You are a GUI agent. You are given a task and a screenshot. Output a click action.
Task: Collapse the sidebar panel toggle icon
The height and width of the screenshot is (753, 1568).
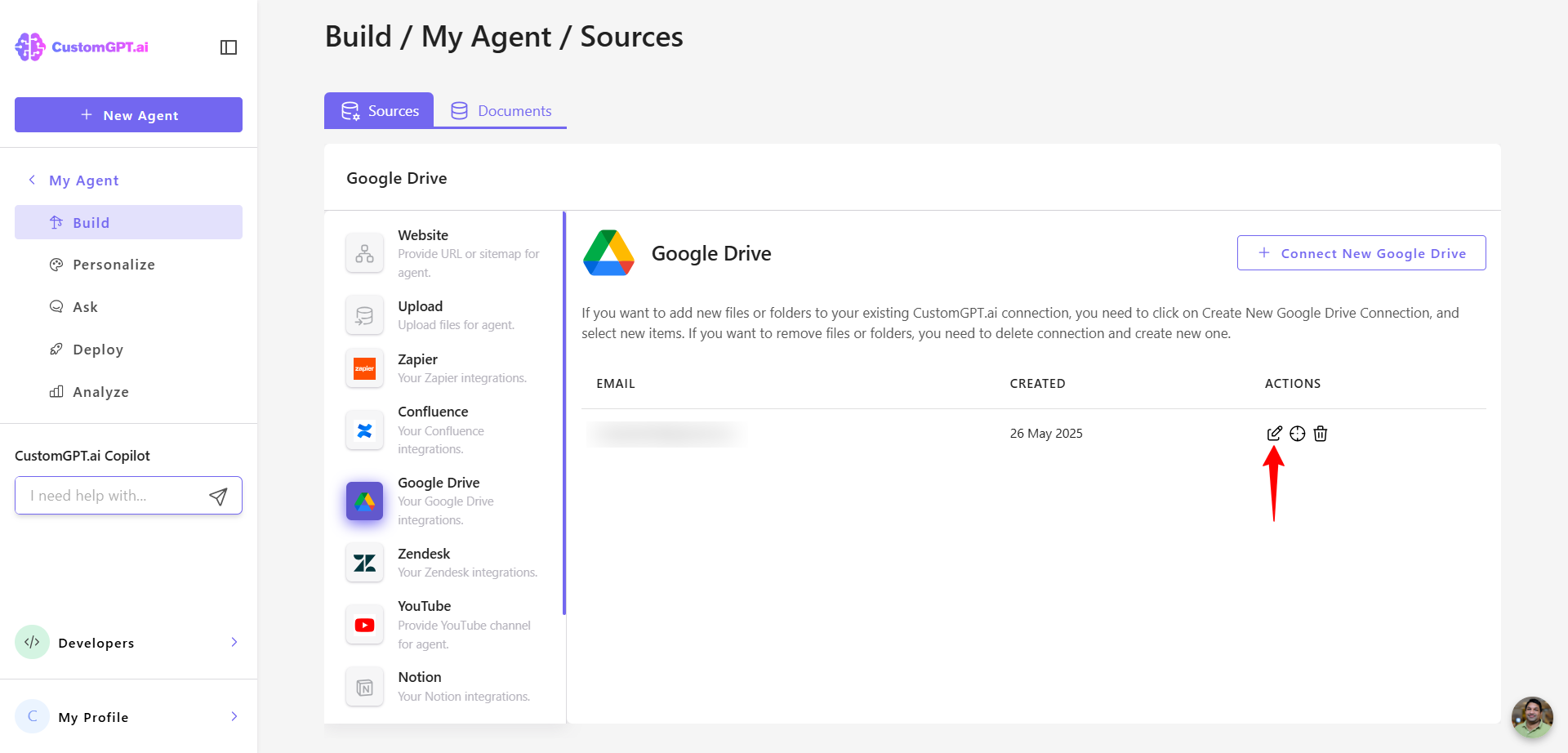tap(229, 47)
